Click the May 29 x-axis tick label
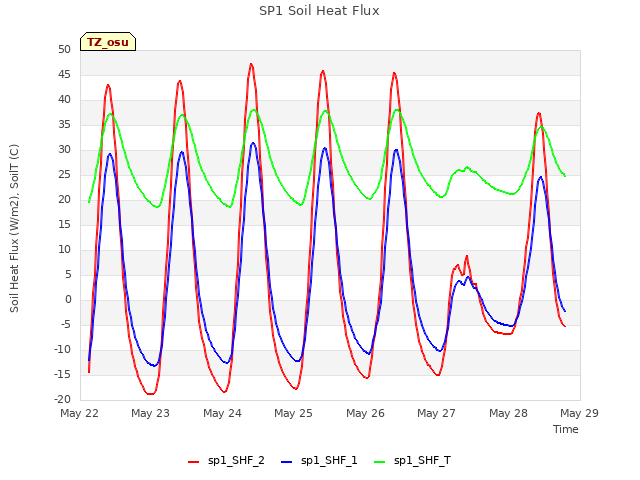640x480 pixels. pos(579,413)
